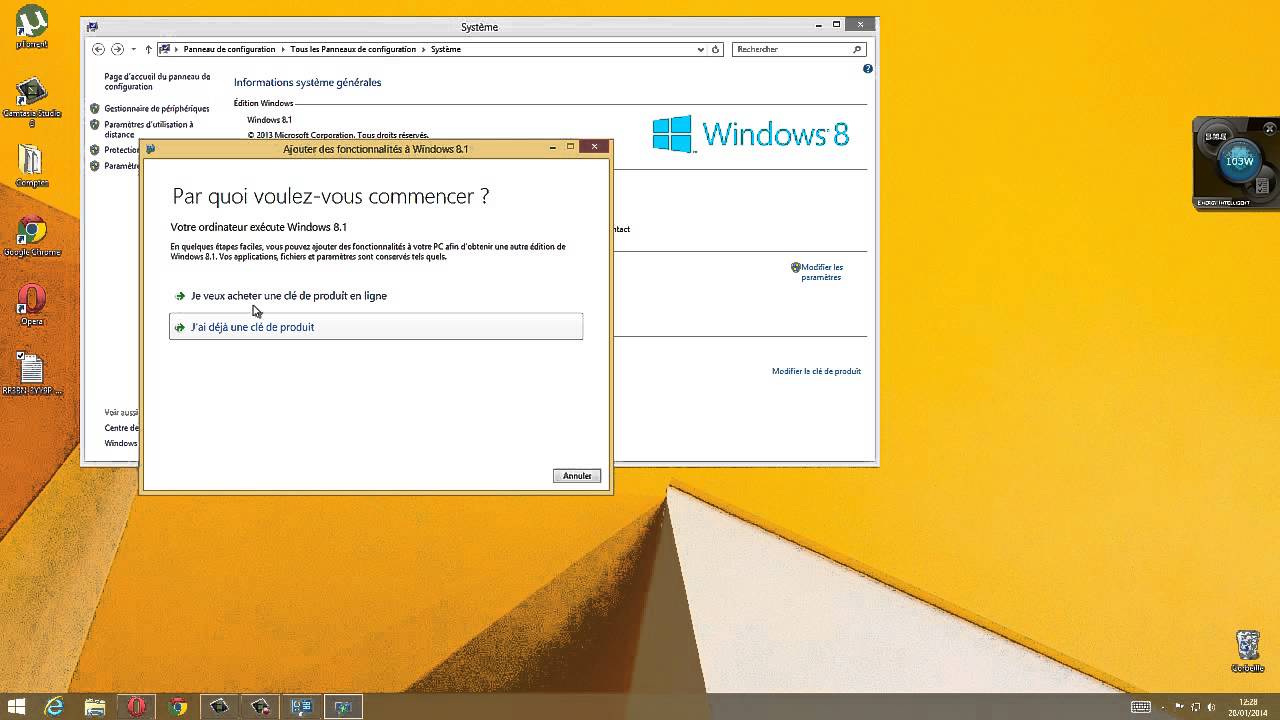Image resolution: width=1280 pixels, height=720 pixels.
Task: Click shield icon beside Gestionnaire de périphériques
Action: pos(95,108)
